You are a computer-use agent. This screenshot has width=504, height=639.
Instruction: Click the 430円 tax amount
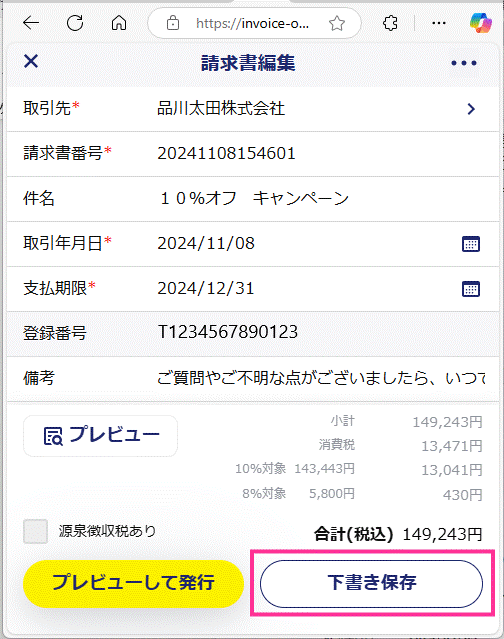click(463, 495)
